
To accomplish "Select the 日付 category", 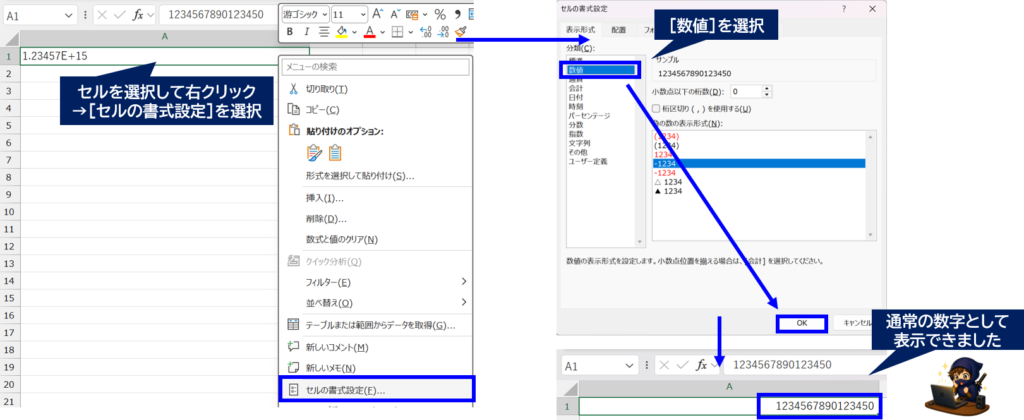I will point(577,97).
